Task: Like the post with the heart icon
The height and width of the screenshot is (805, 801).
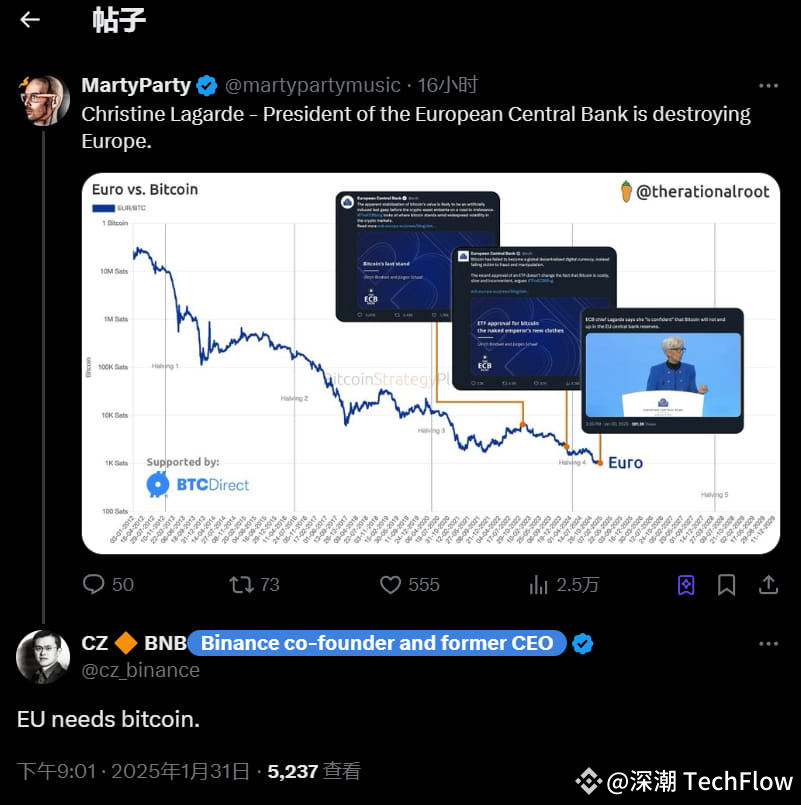Action: click(x=389, y=584)
